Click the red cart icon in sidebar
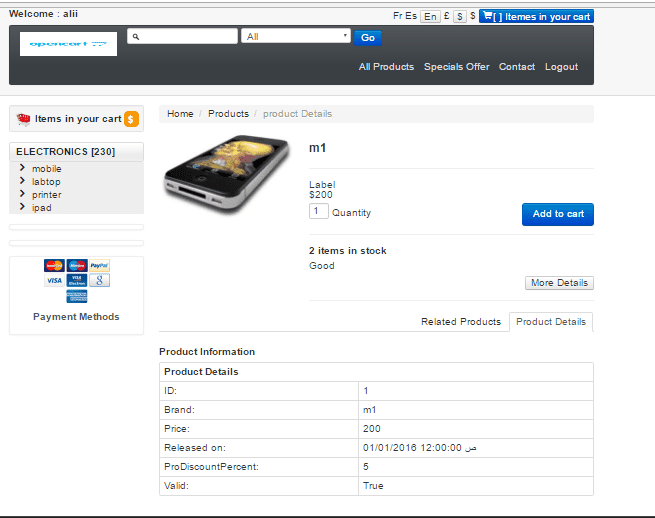655x518 pixels. click(x=23, y=119)
